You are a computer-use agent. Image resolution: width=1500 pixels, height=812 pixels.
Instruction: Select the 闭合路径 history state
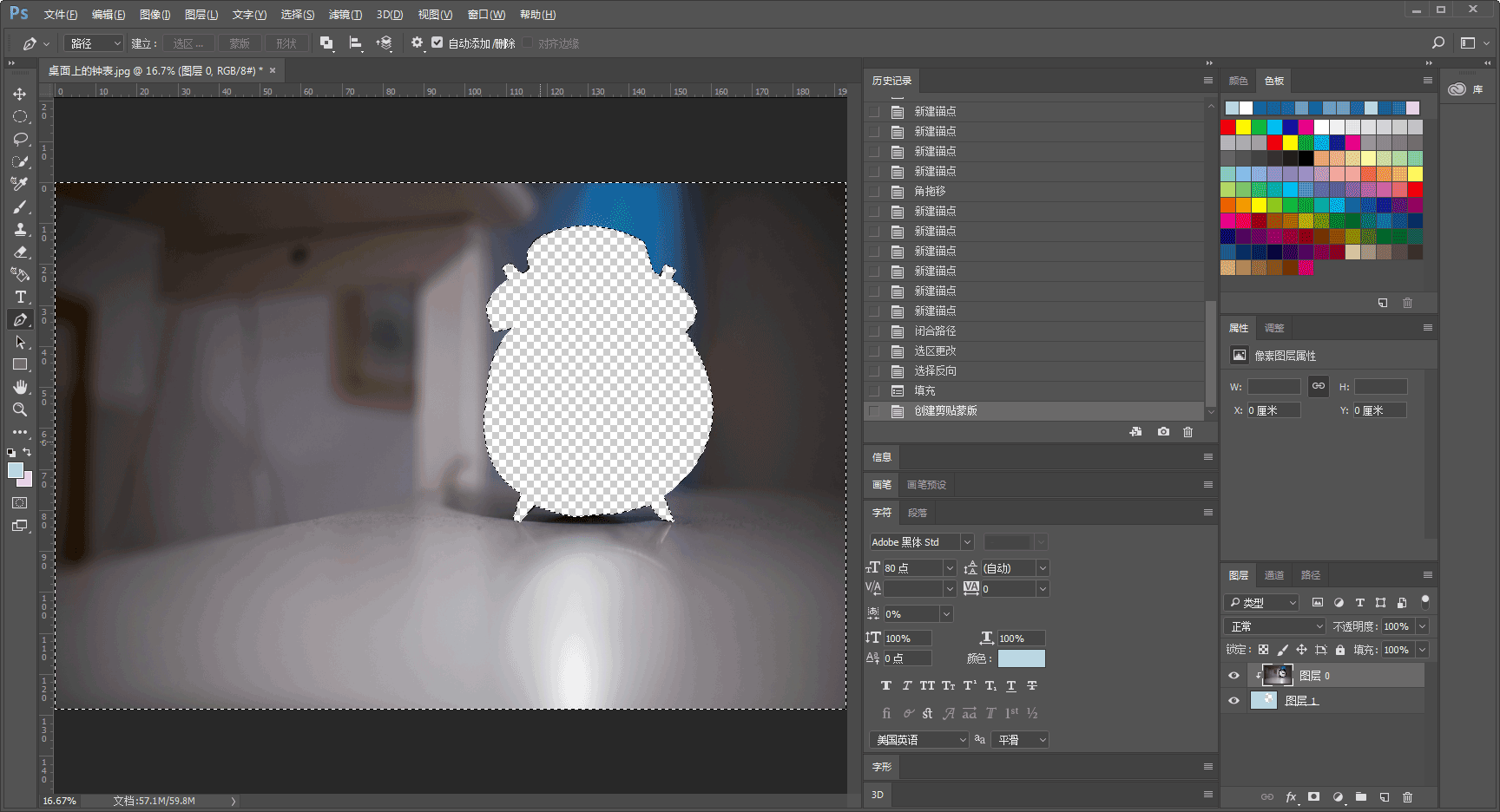point(935,331)
